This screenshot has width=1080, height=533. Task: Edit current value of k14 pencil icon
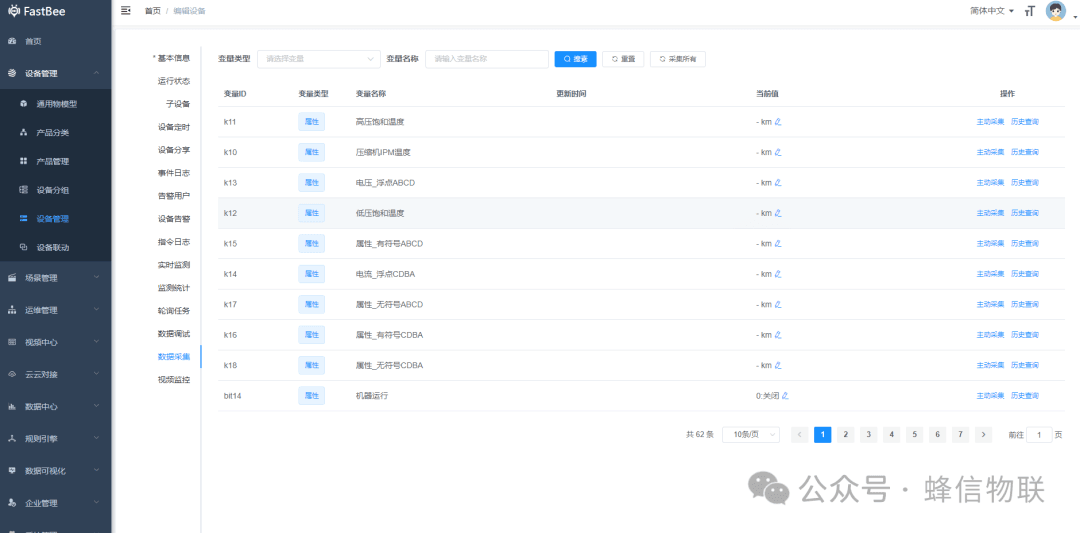[x=778, y=274]
